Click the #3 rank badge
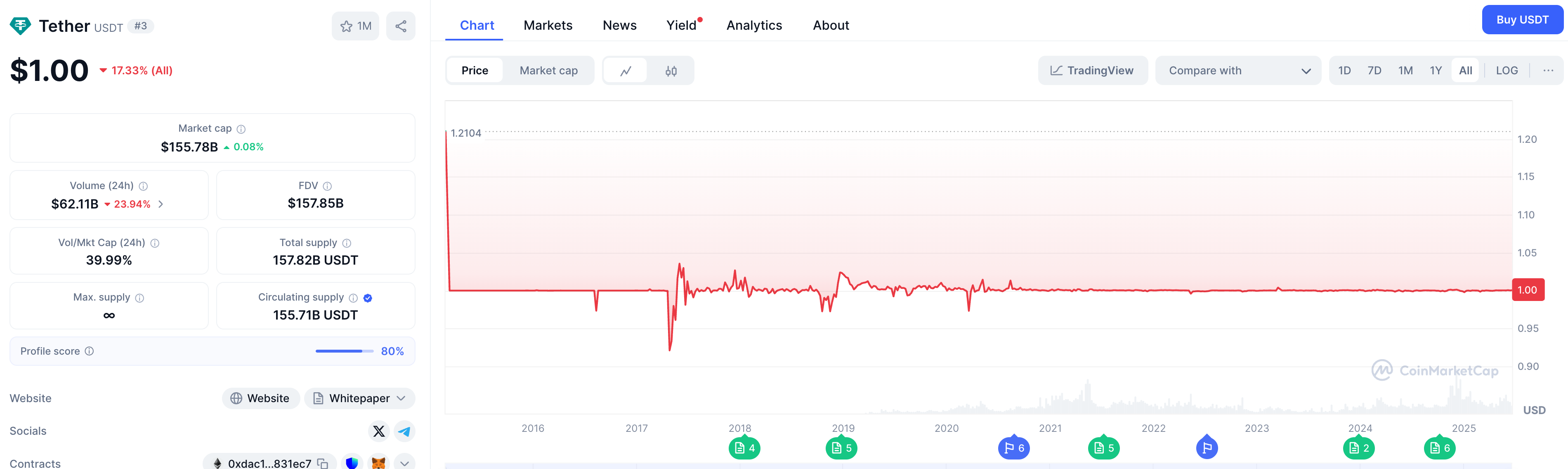Image resolution: width=1568 pixels, height=469 pixels. click(x=141, y=26)
